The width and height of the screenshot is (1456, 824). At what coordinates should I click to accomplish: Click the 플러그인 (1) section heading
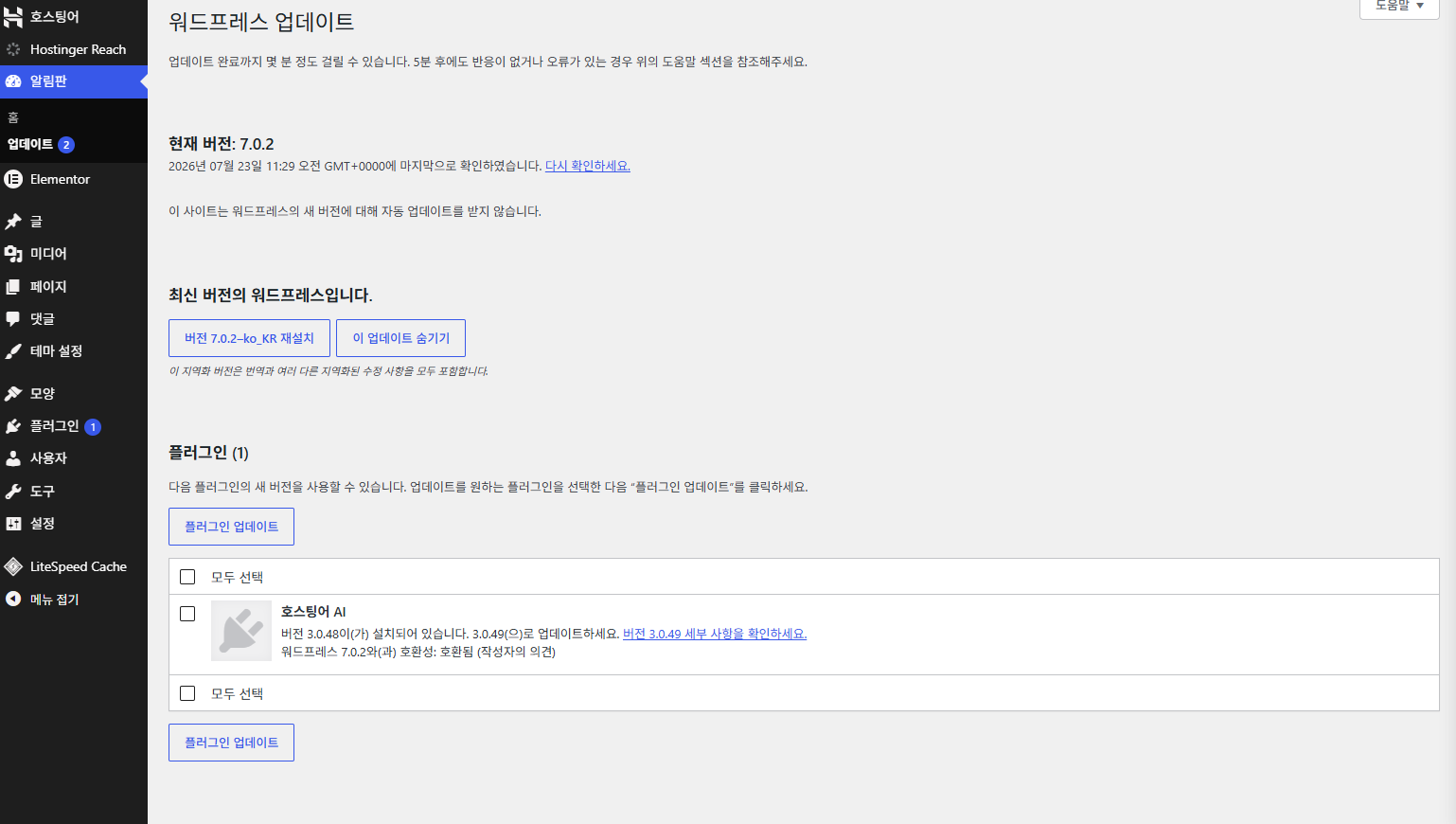(x=208, y=453)
